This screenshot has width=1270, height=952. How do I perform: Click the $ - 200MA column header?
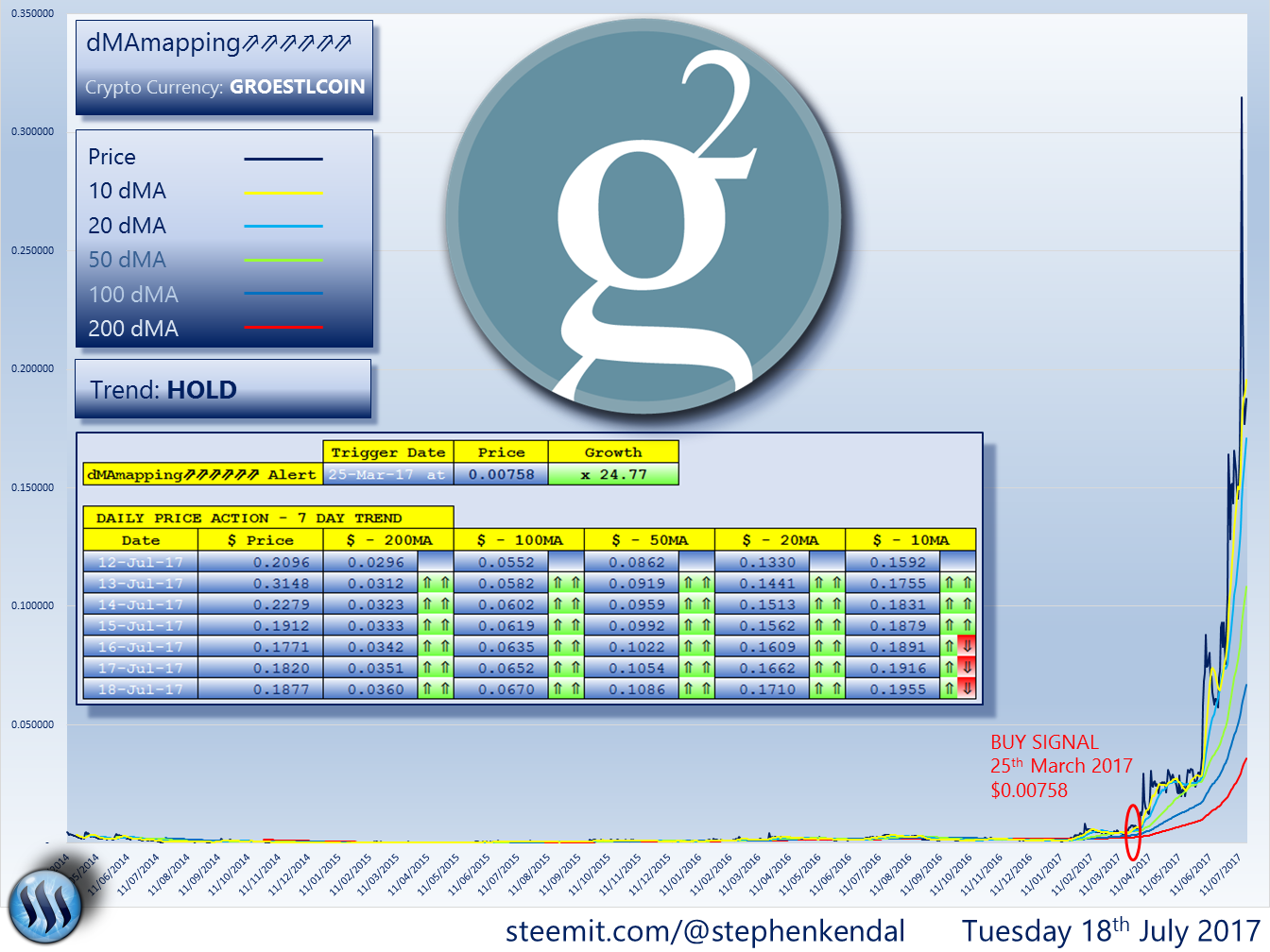pyautogui.click(x=388, y=540)
